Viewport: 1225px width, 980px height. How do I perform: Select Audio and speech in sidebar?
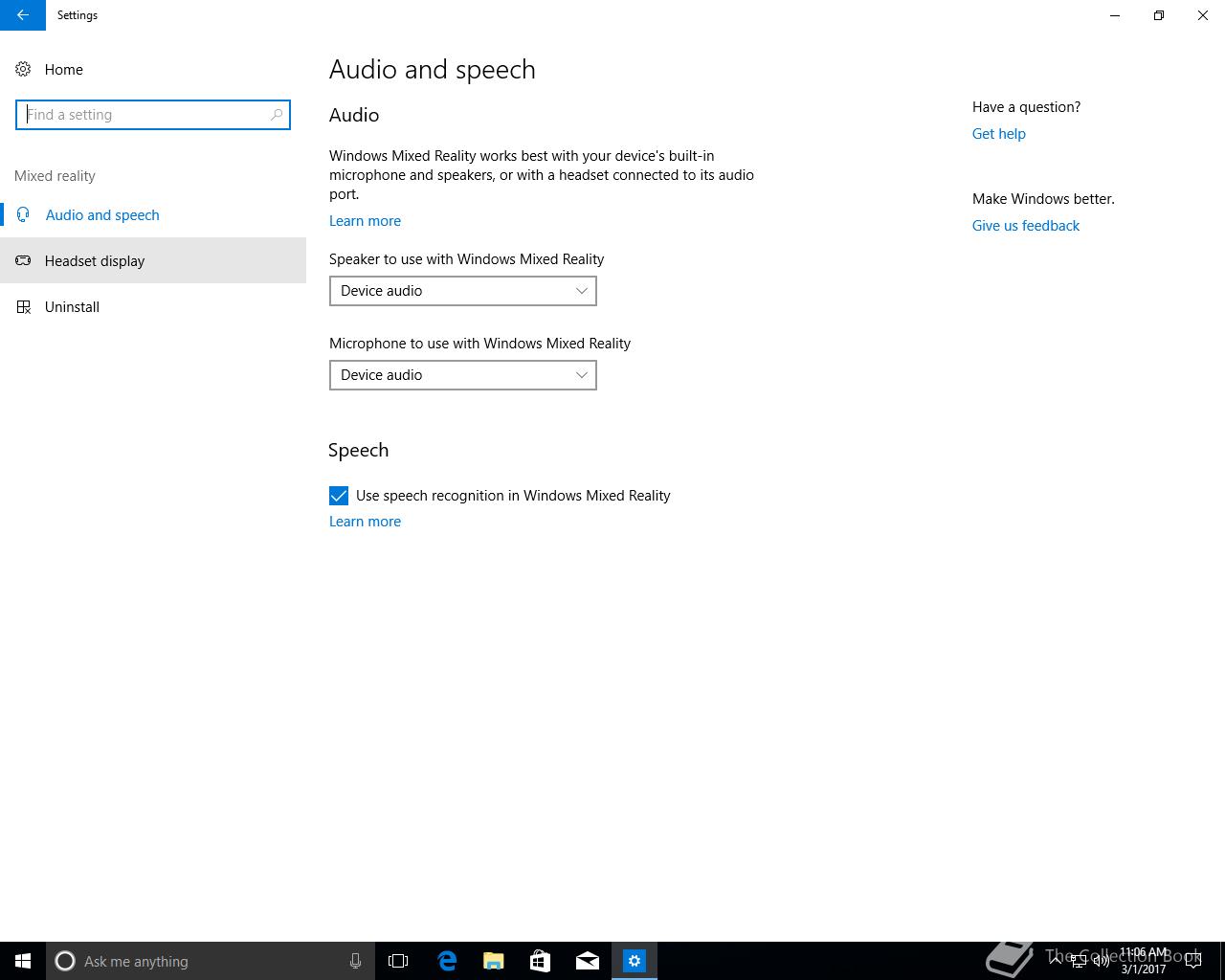153,214
